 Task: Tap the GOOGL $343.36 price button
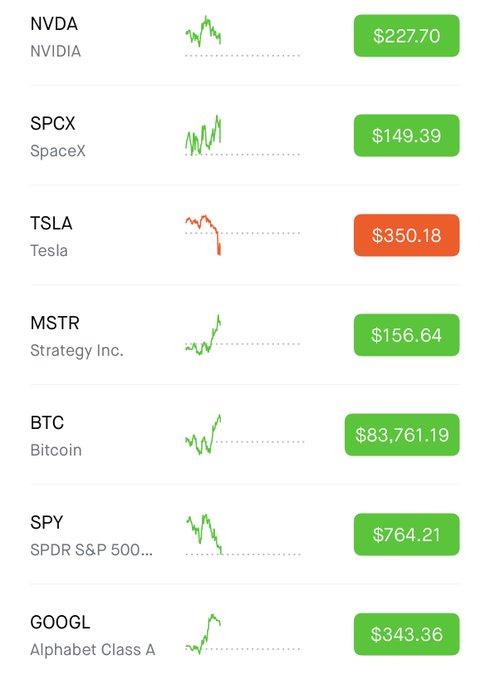pyautogui.click(x=406, y=634)
